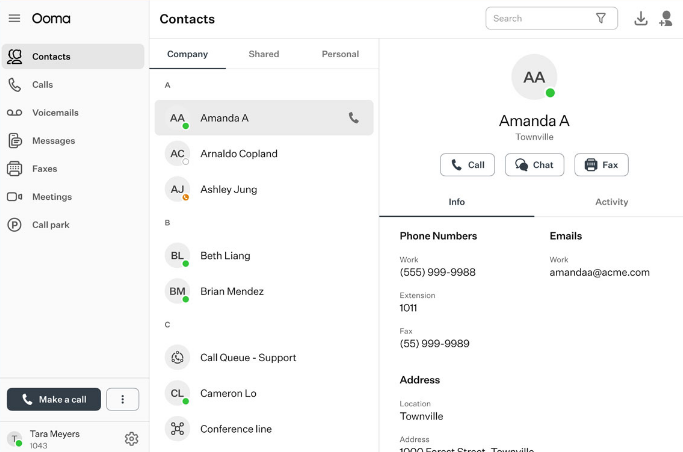The height and width of the screenshot is (452, 683).
Task: Click the add contact icon
Action: coord(666,18)
